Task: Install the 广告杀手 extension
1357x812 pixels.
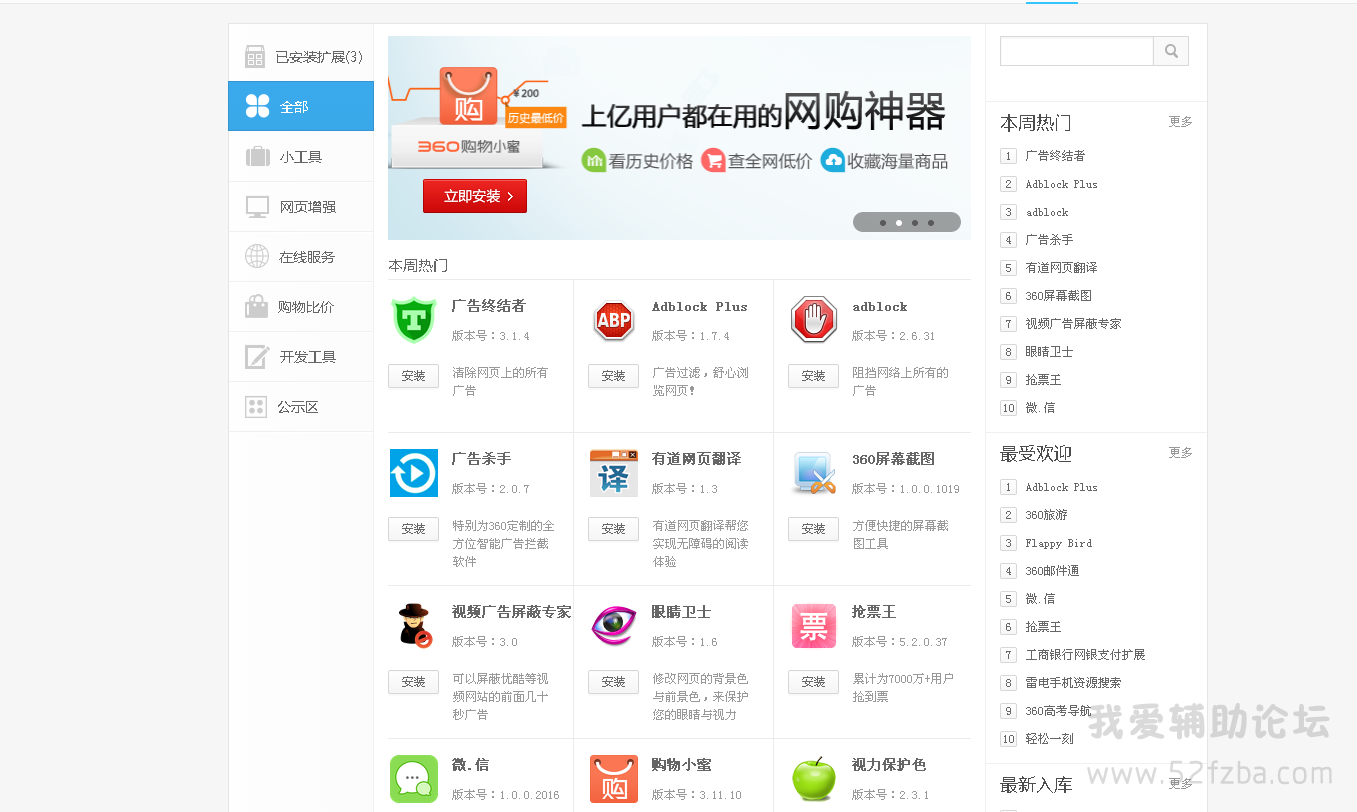Action: 413,529
